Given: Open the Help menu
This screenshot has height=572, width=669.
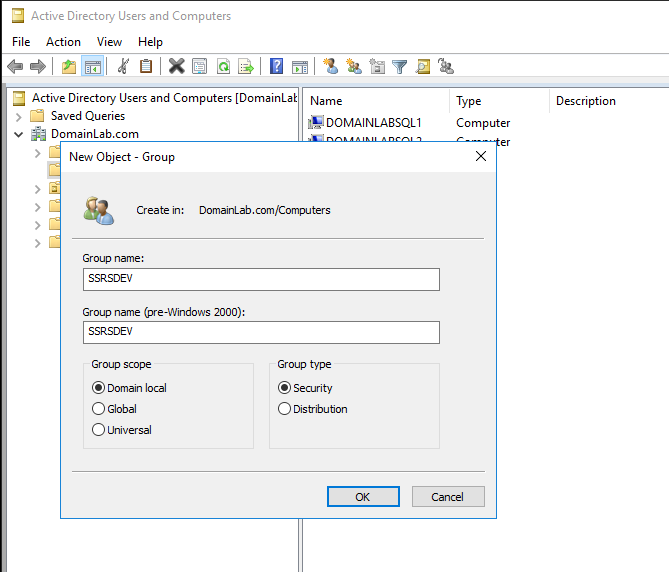Looking at the screenshot, I should click(150, 42).
